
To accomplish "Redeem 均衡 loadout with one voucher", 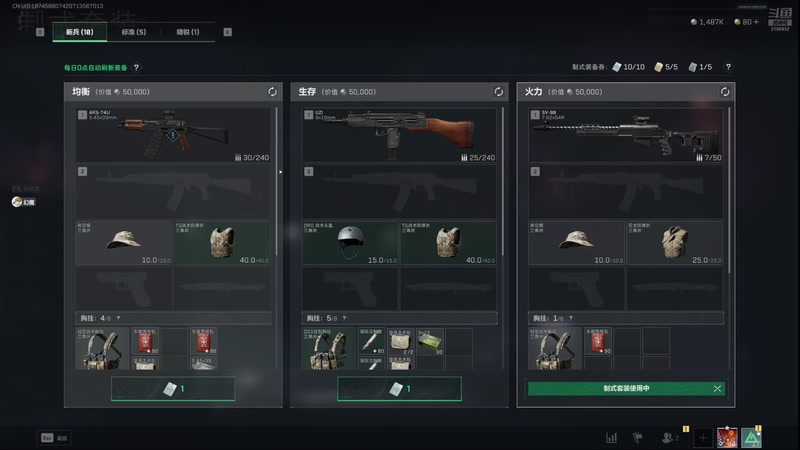I will [173, 389].
